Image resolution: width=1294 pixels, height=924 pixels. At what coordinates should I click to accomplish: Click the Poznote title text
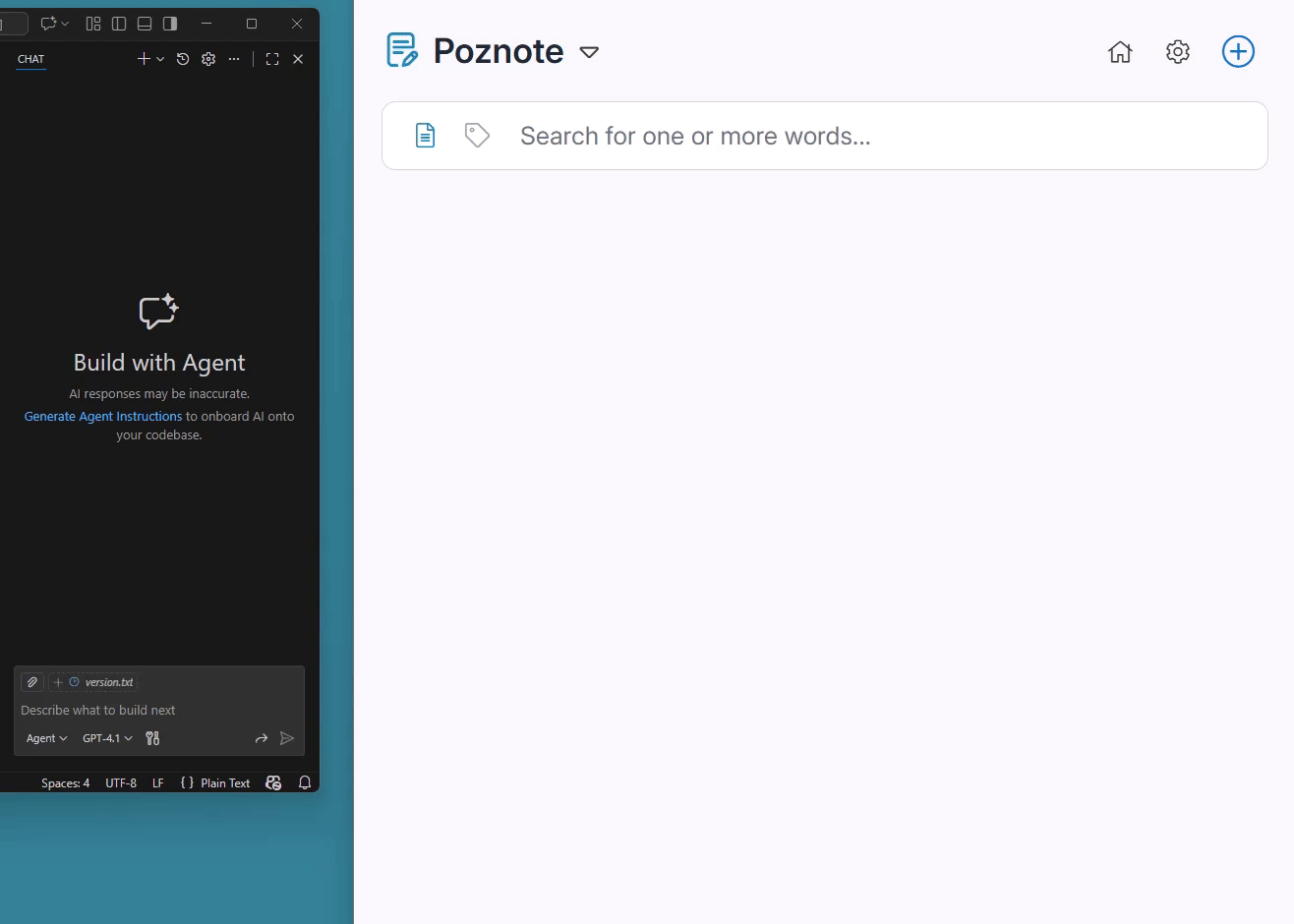pos(499,51)
